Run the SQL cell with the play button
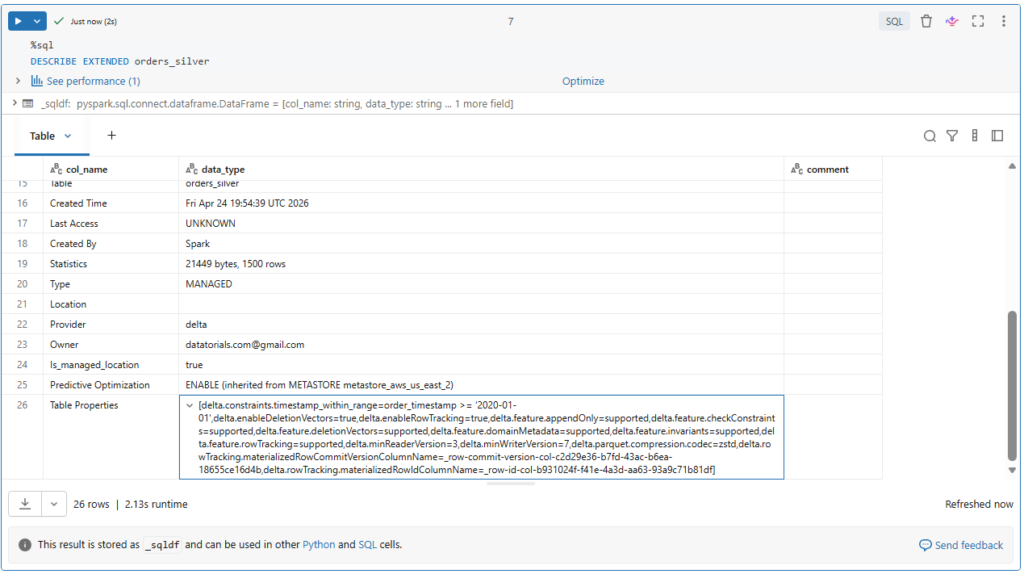 point(18,21)
